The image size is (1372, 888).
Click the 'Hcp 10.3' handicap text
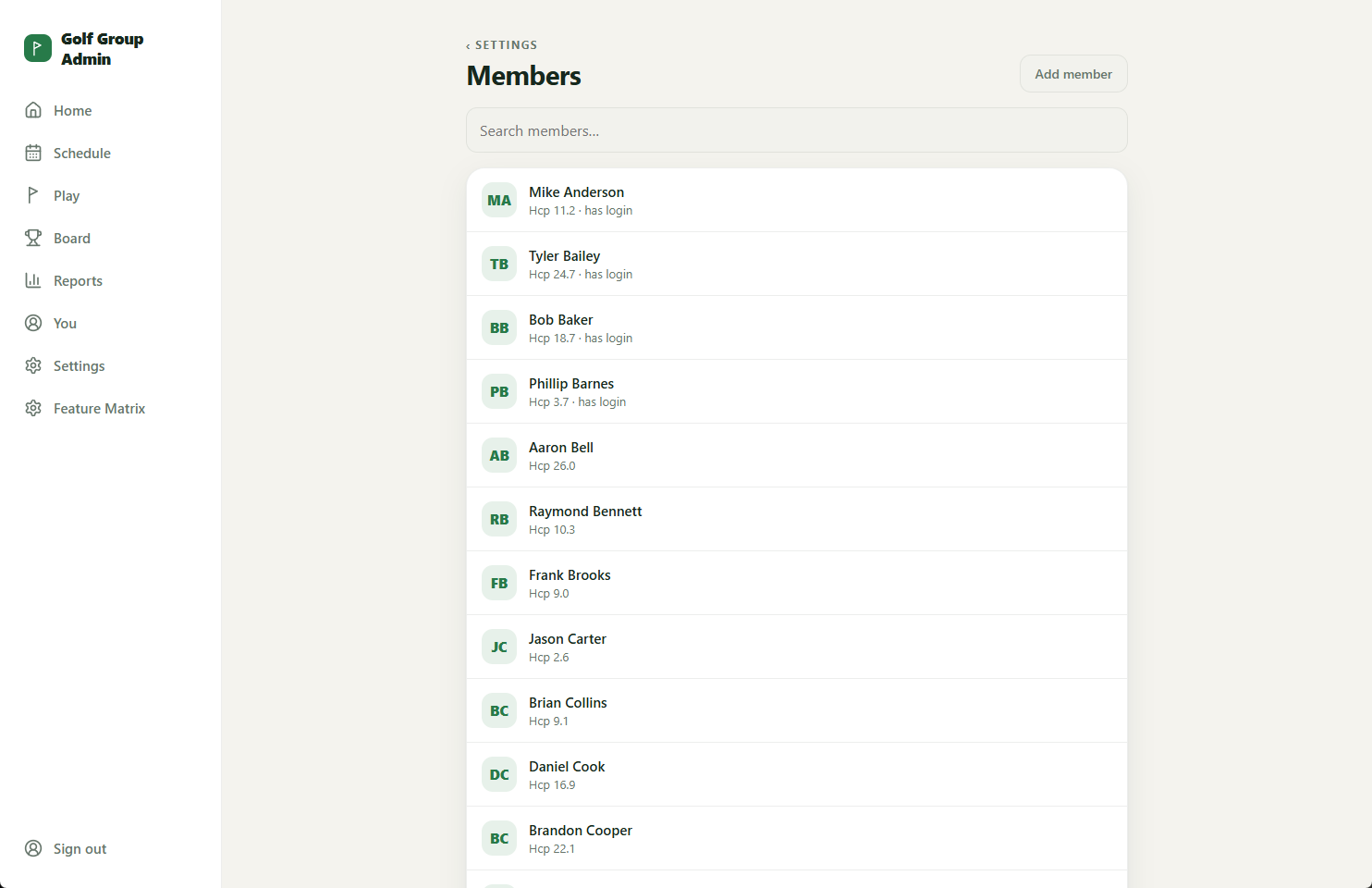coord(552,530)
